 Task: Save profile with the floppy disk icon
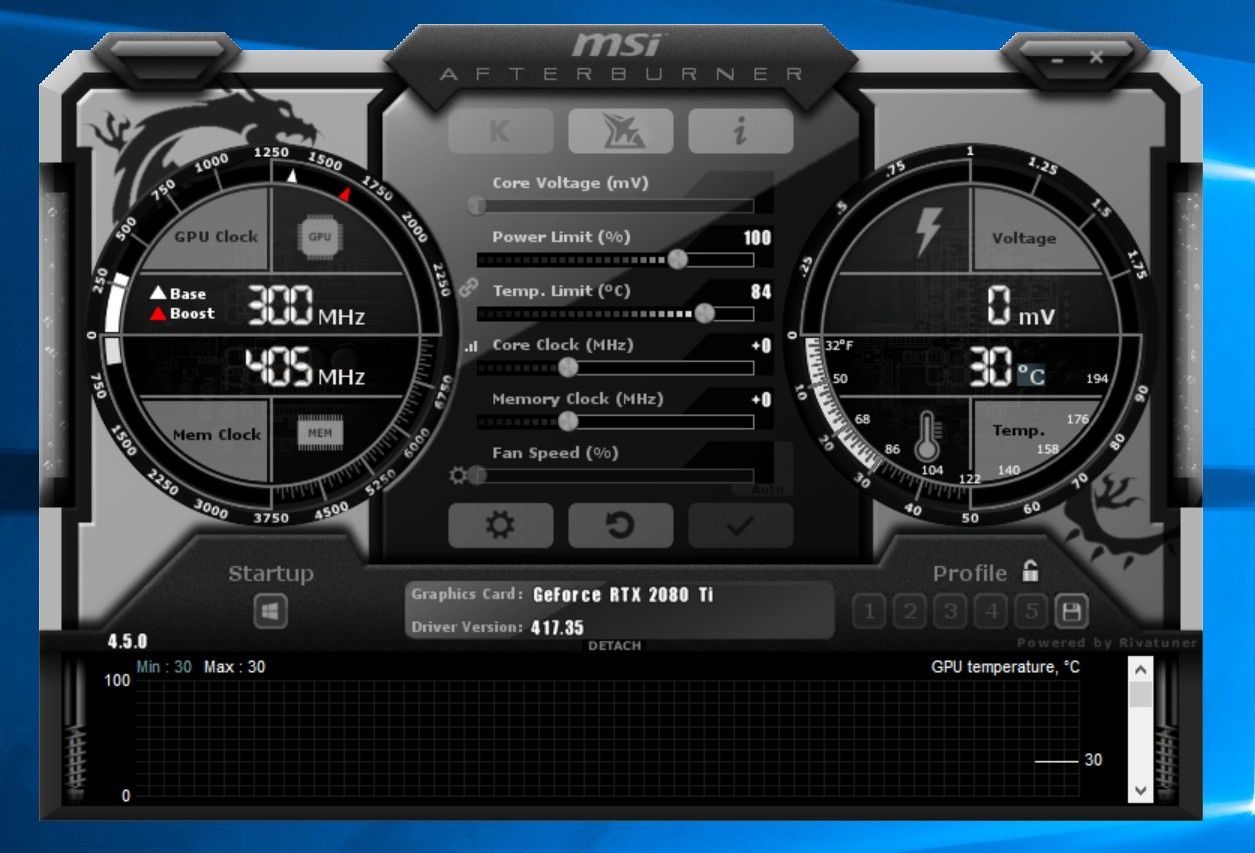click(1072, 611)
